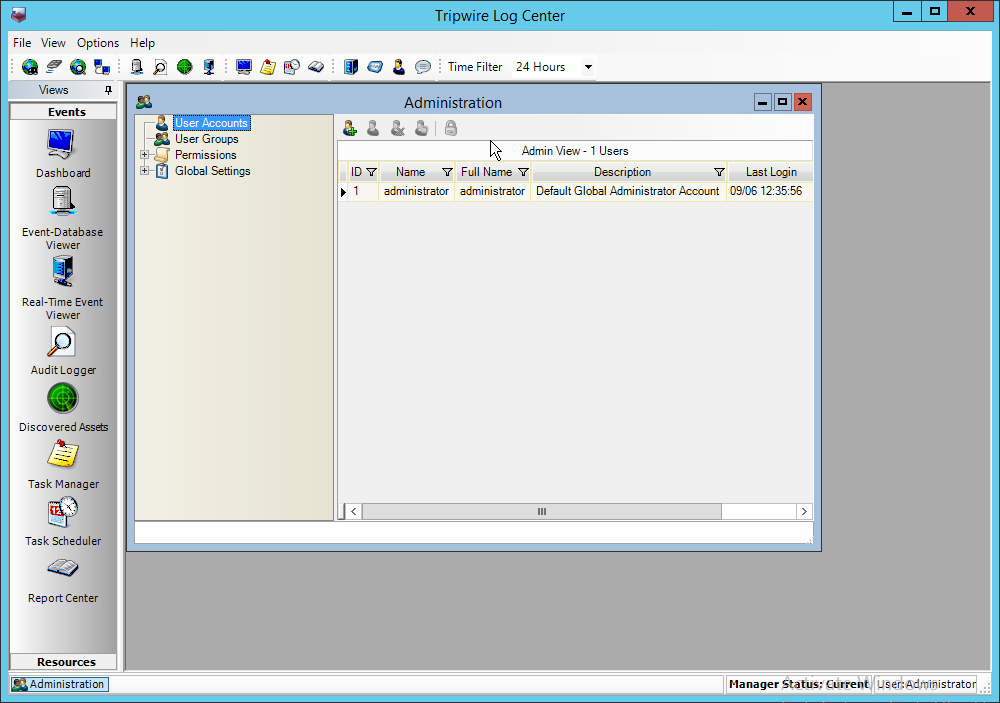Screen dimensions: 1000x703
Task: Select the Global Settings tree item
Action: [x=212, y=171]
